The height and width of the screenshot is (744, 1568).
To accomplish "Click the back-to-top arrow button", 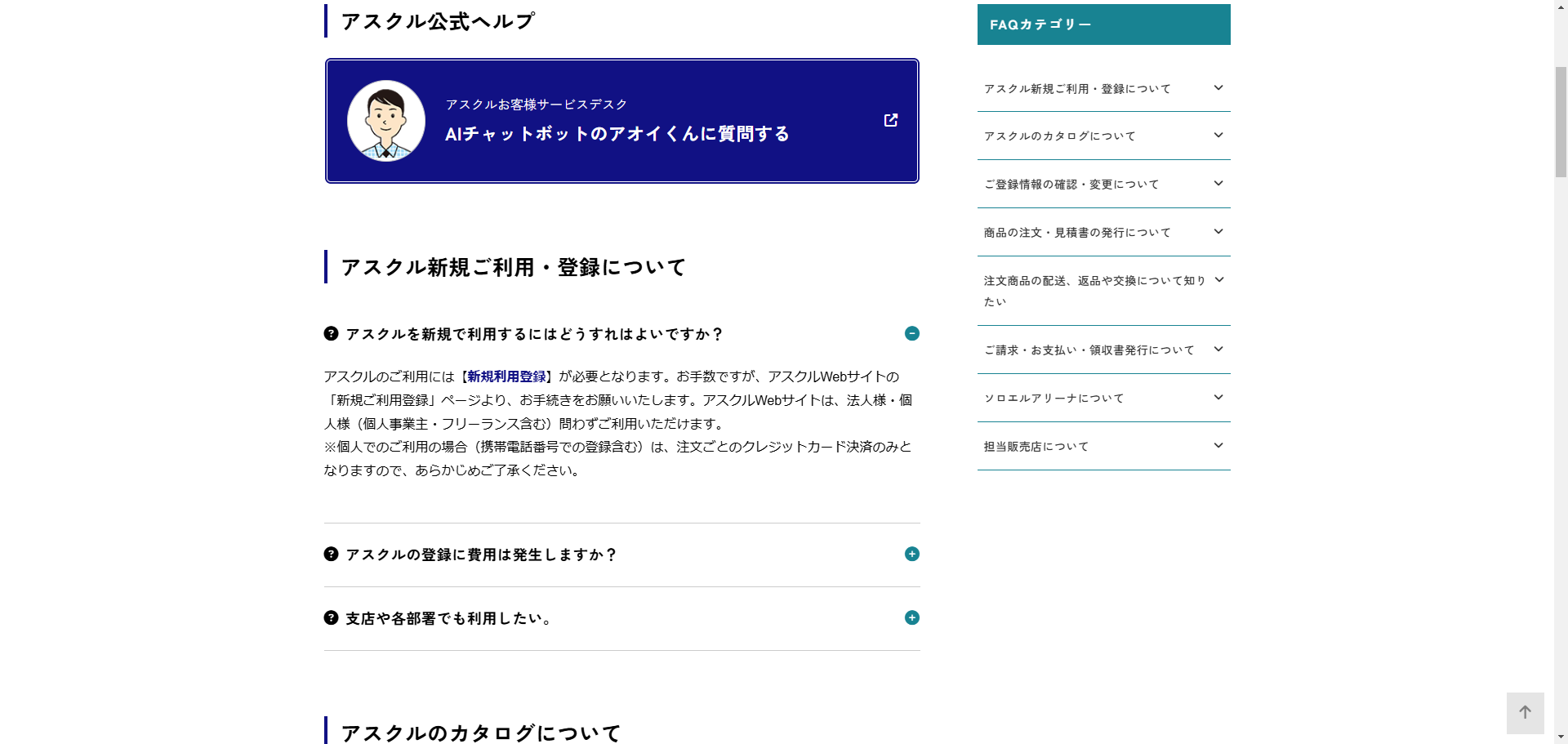I will [x=1525, y=712].
